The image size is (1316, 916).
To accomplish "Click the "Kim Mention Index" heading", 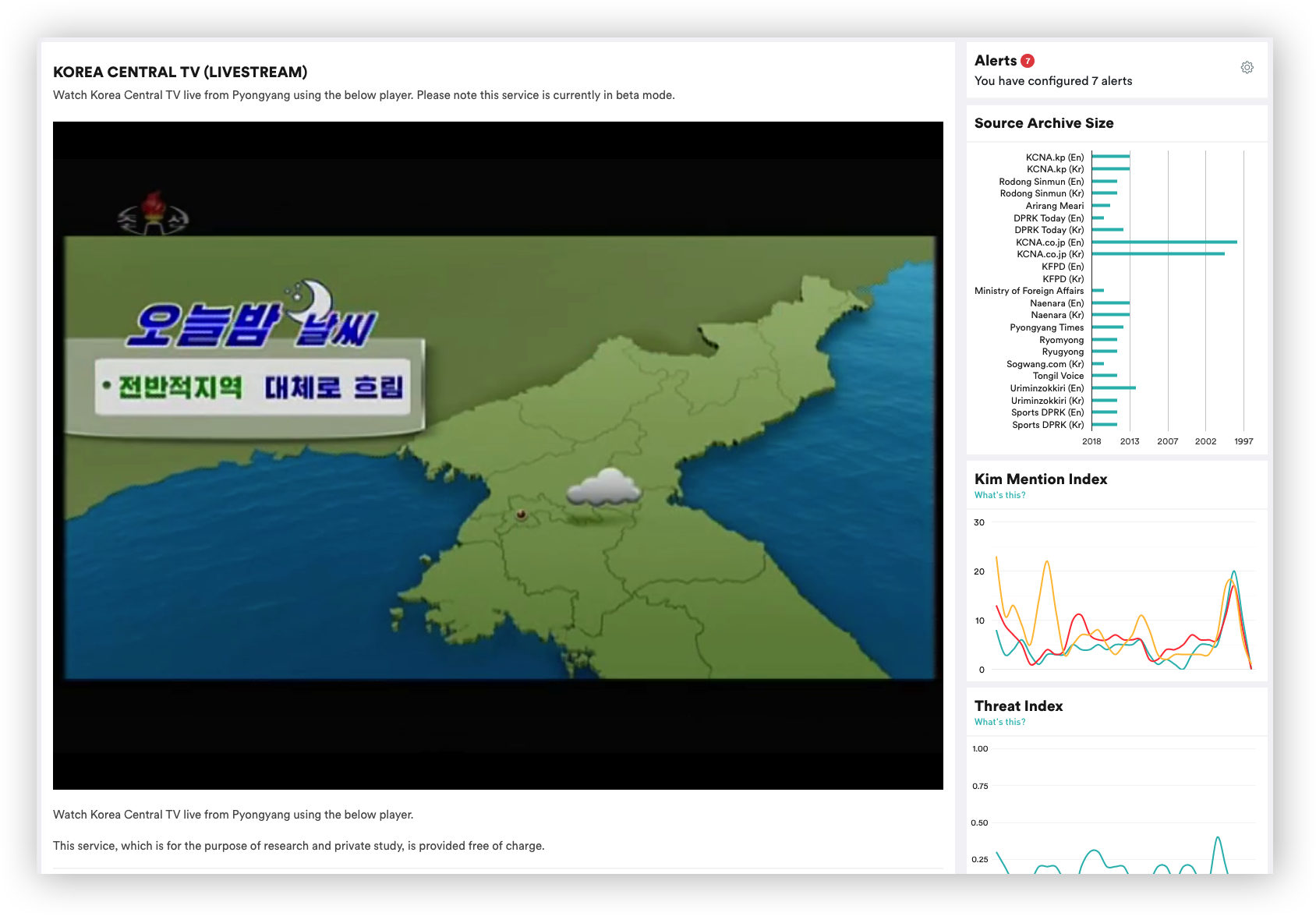I will (1040, 479).
